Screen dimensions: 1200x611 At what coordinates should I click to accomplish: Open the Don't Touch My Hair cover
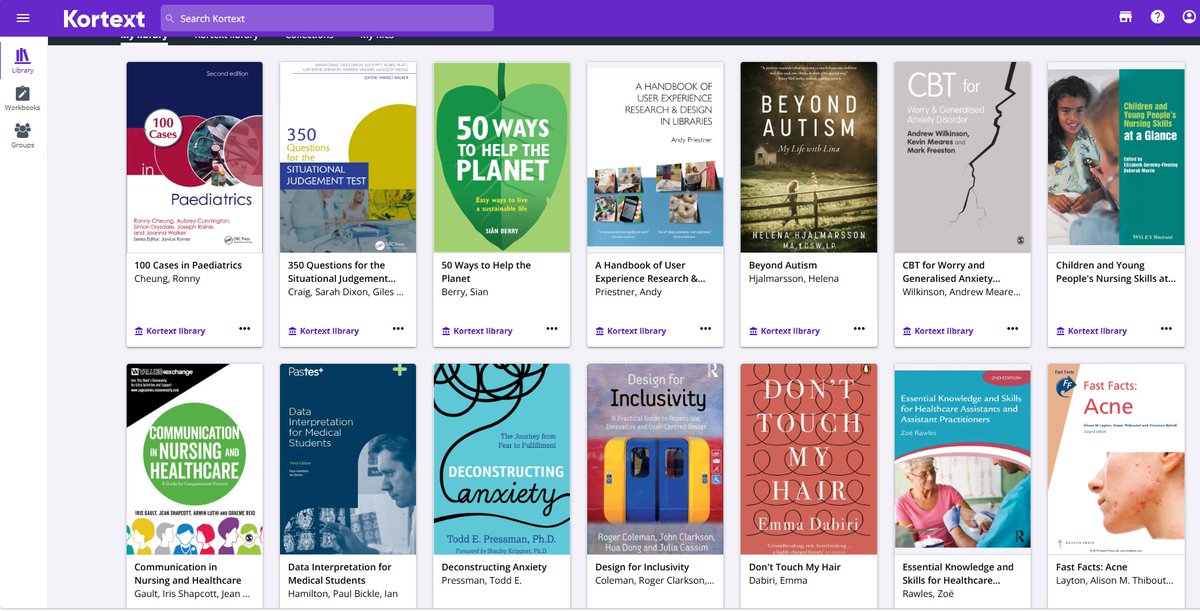(x=809, y=459)
